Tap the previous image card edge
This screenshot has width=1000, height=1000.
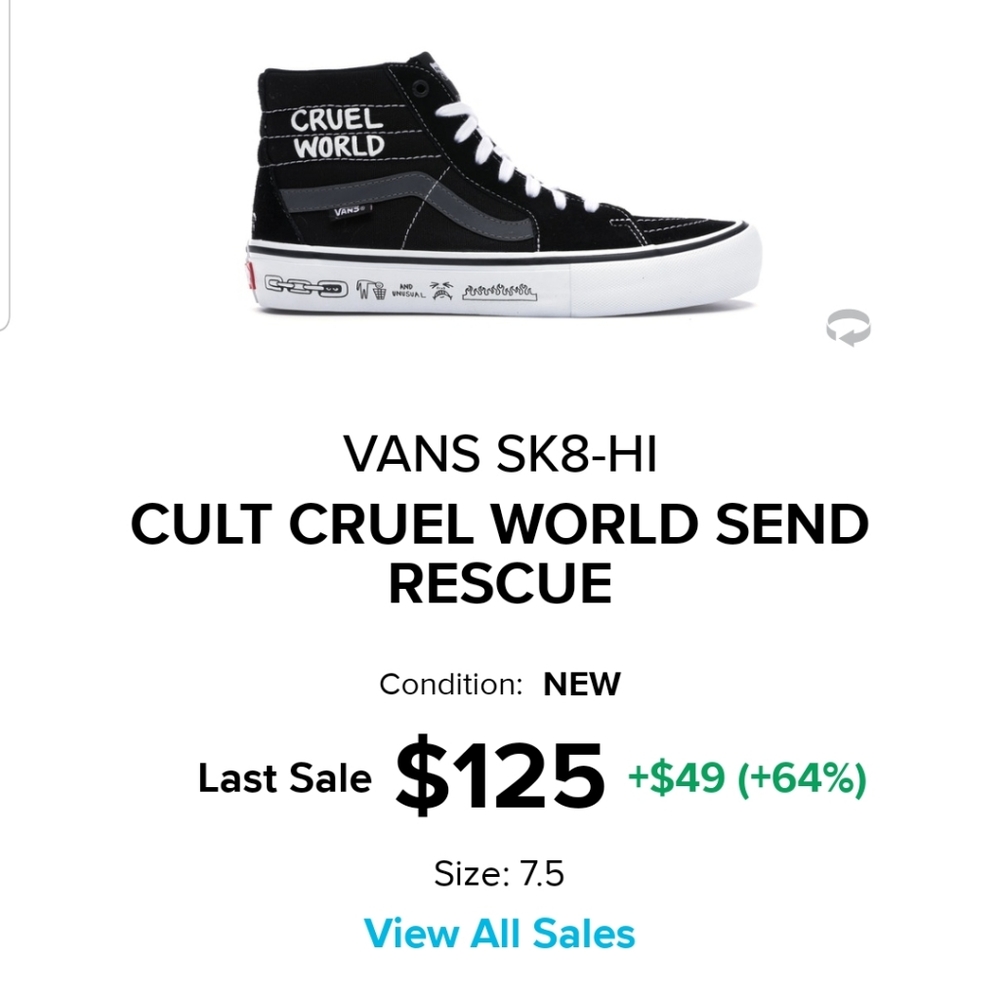(x=5, y=160)
